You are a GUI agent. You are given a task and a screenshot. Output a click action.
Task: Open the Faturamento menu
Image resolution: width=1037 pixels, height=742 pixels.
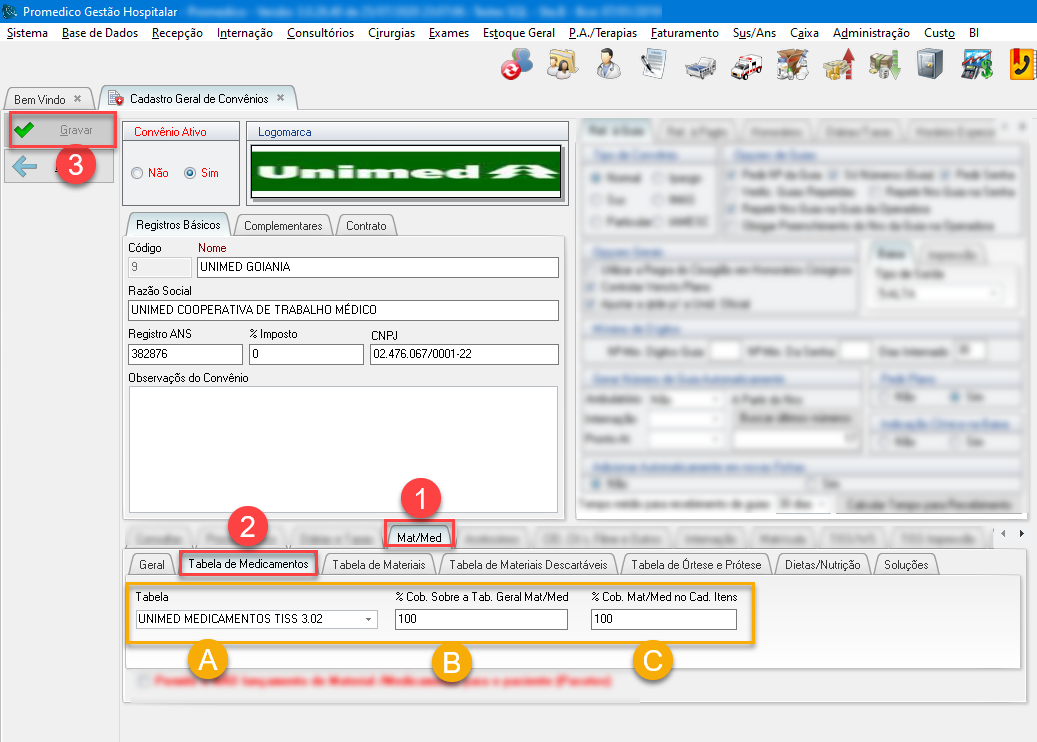pos(684,33)
